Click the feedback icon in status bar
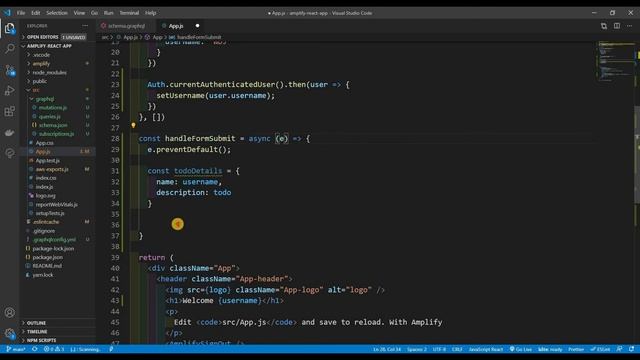The width and height of the screenshot is (640, 360). pos(620,349)
